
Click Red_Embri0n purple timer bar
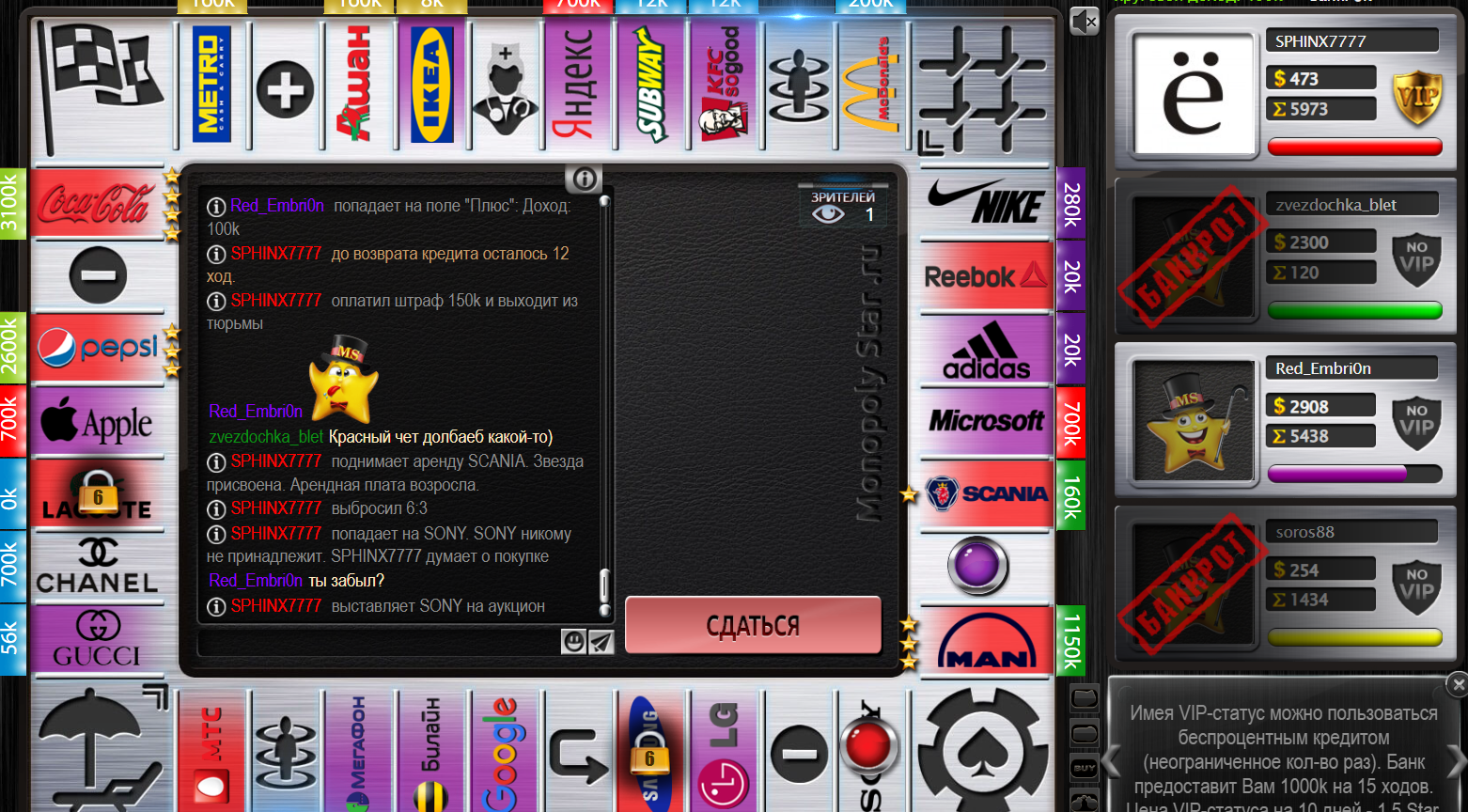pyautogui.click(x=1354, y=474)
